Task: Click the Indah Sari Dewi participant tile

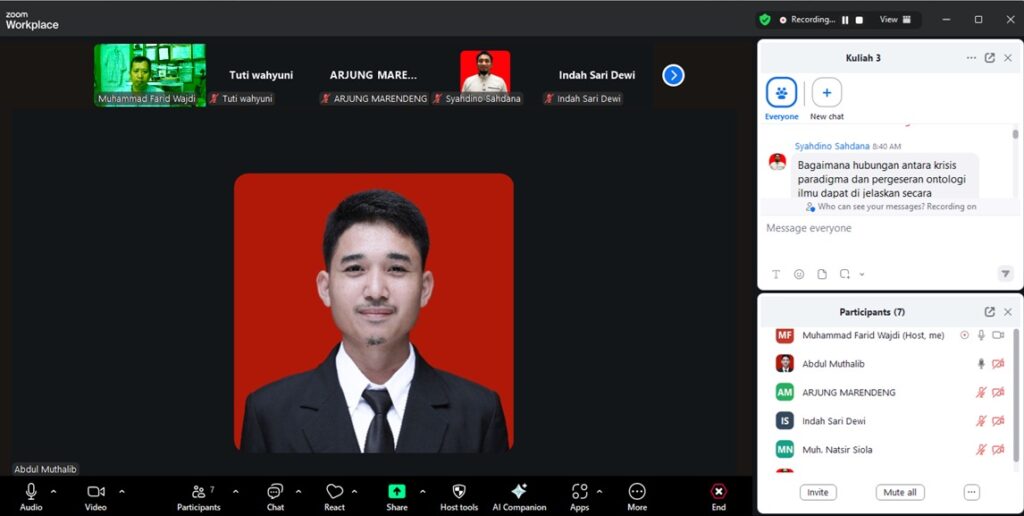Action: (596, 75)
